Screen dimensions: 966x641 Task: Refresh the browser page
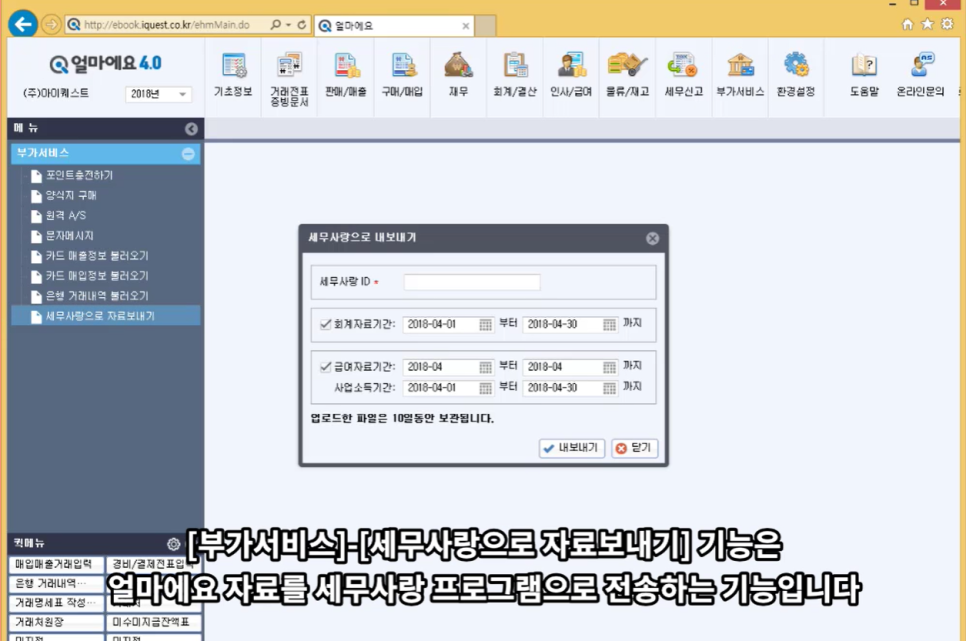point(302,25)
